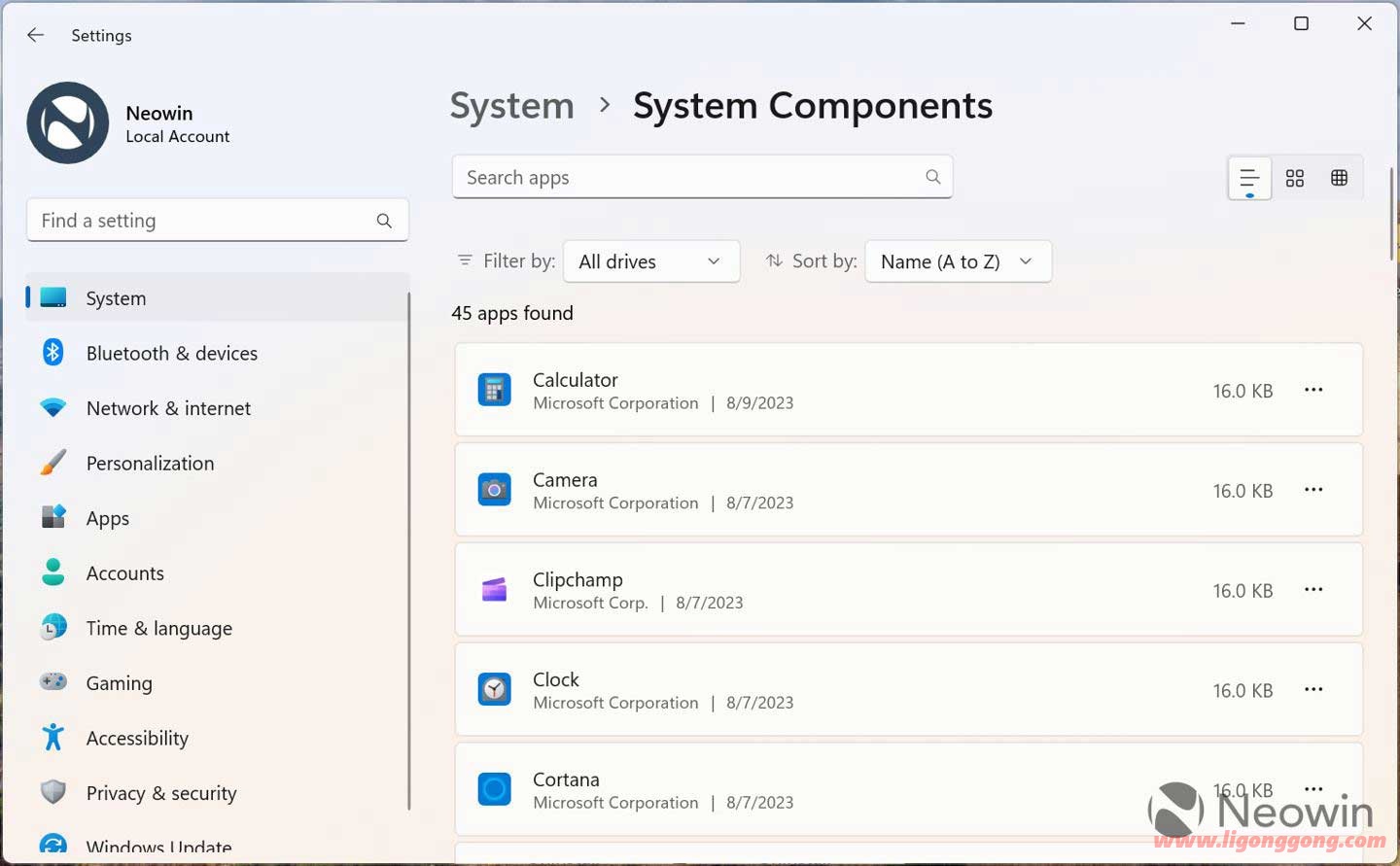Viewport: 1400px width, 866px height.
Task: Switch to table view layout
Action: [x=1340, y=178]
